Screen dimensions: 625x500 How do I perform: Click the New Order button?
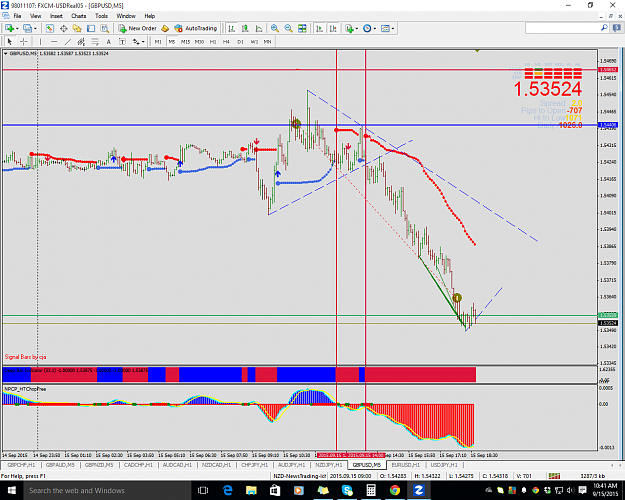tap(138, 28)
